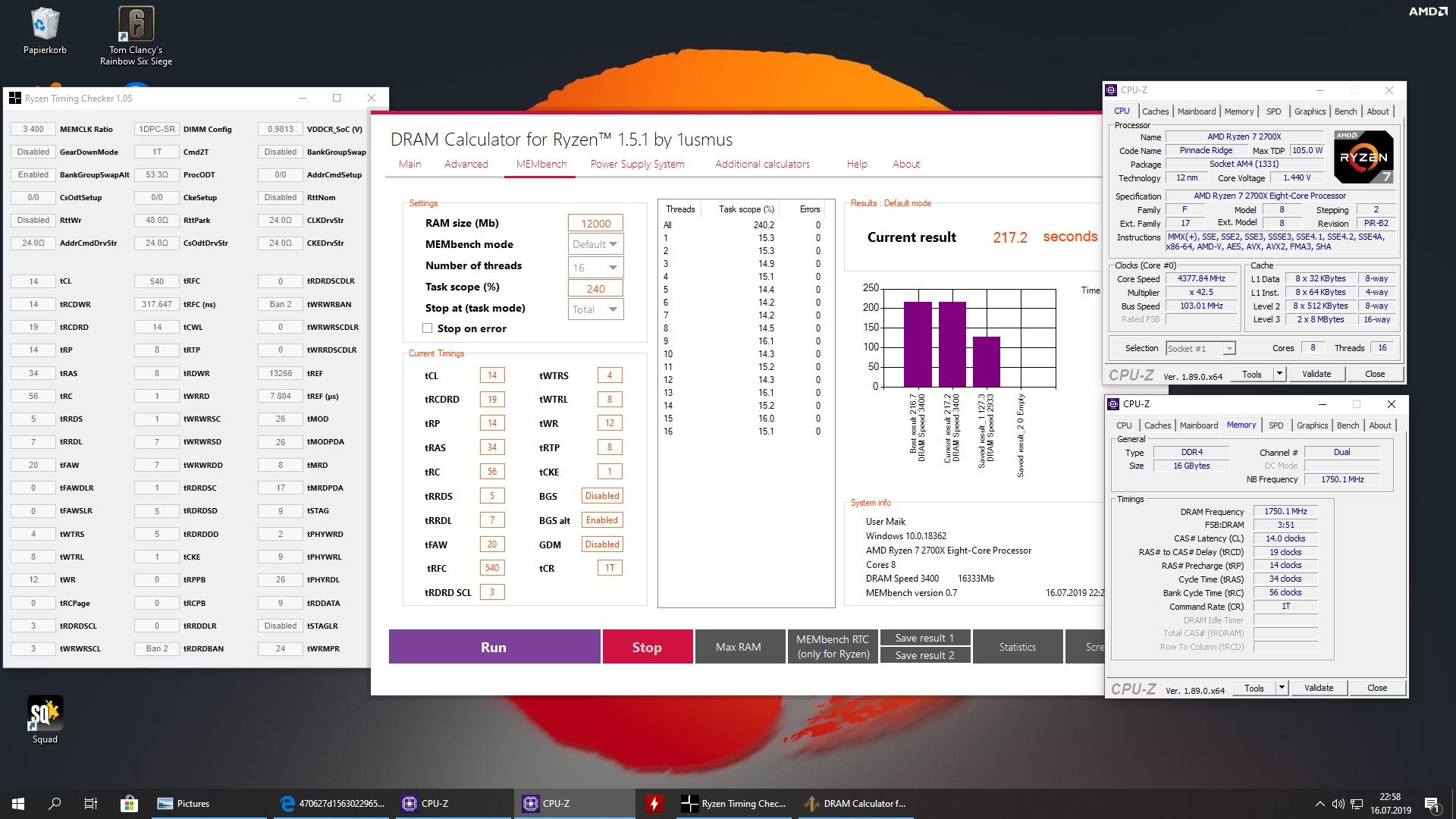This screenshot has height=819, width=1456.
Task: Switch to Caches tab in top CPU-Z
Action: pyautogui.click(x=1156, y=111)
